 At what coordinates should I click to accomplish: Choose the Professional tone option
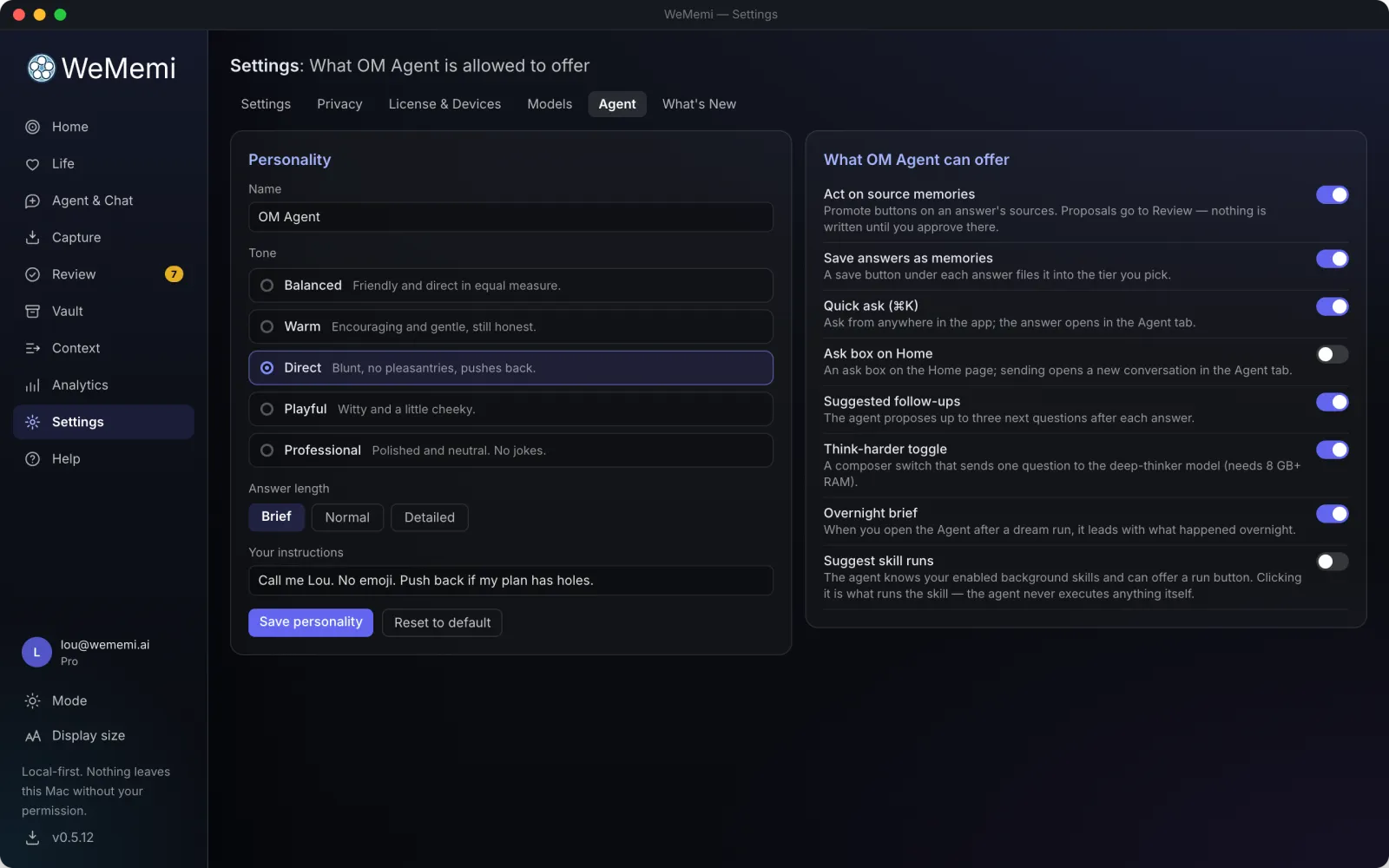pyautogui.click(x=510, y=450)
